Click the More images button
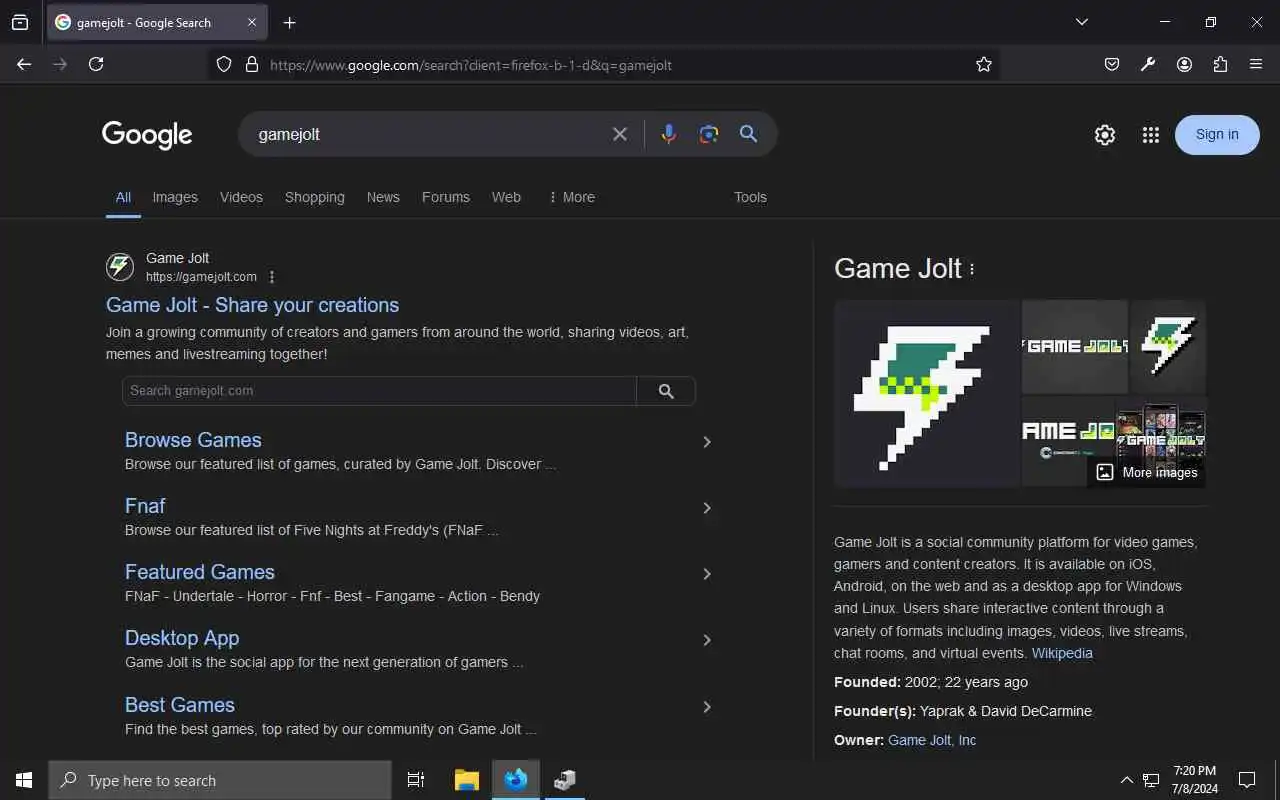The image size is (1280, 800). 1146,472
